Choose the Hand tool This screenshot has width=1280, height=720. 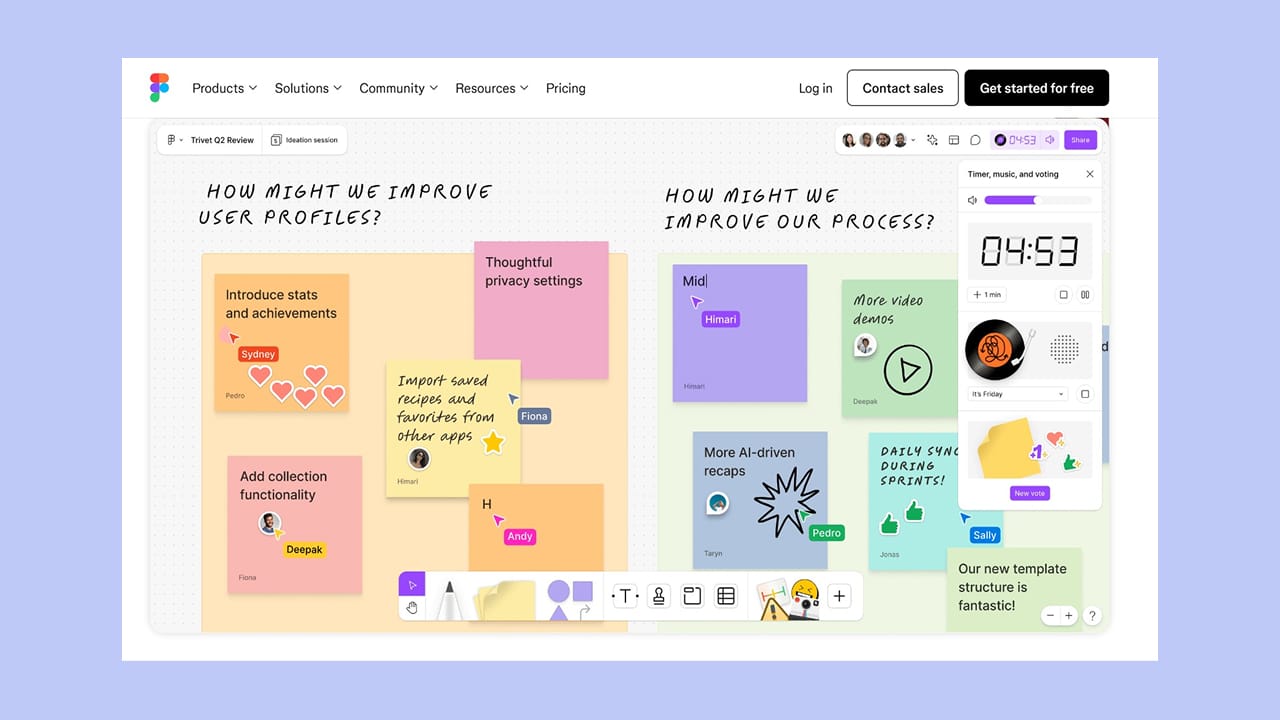412,608
